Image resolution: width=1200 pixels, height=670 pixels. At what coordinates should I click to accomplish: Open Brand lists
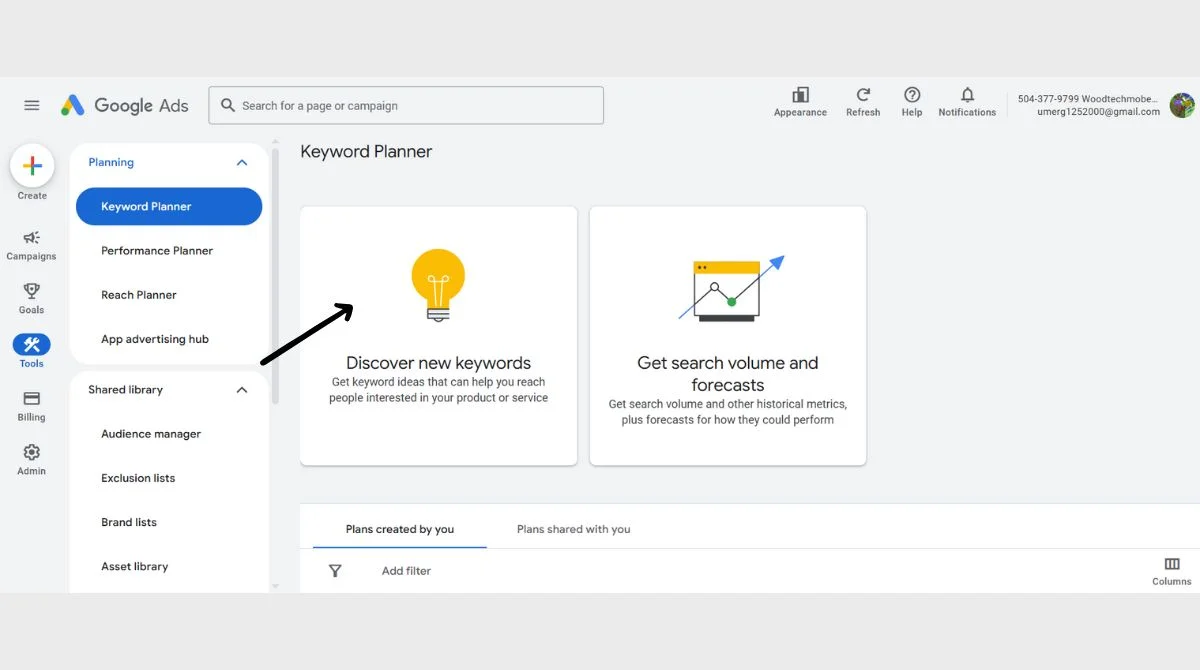pos(129,522)
